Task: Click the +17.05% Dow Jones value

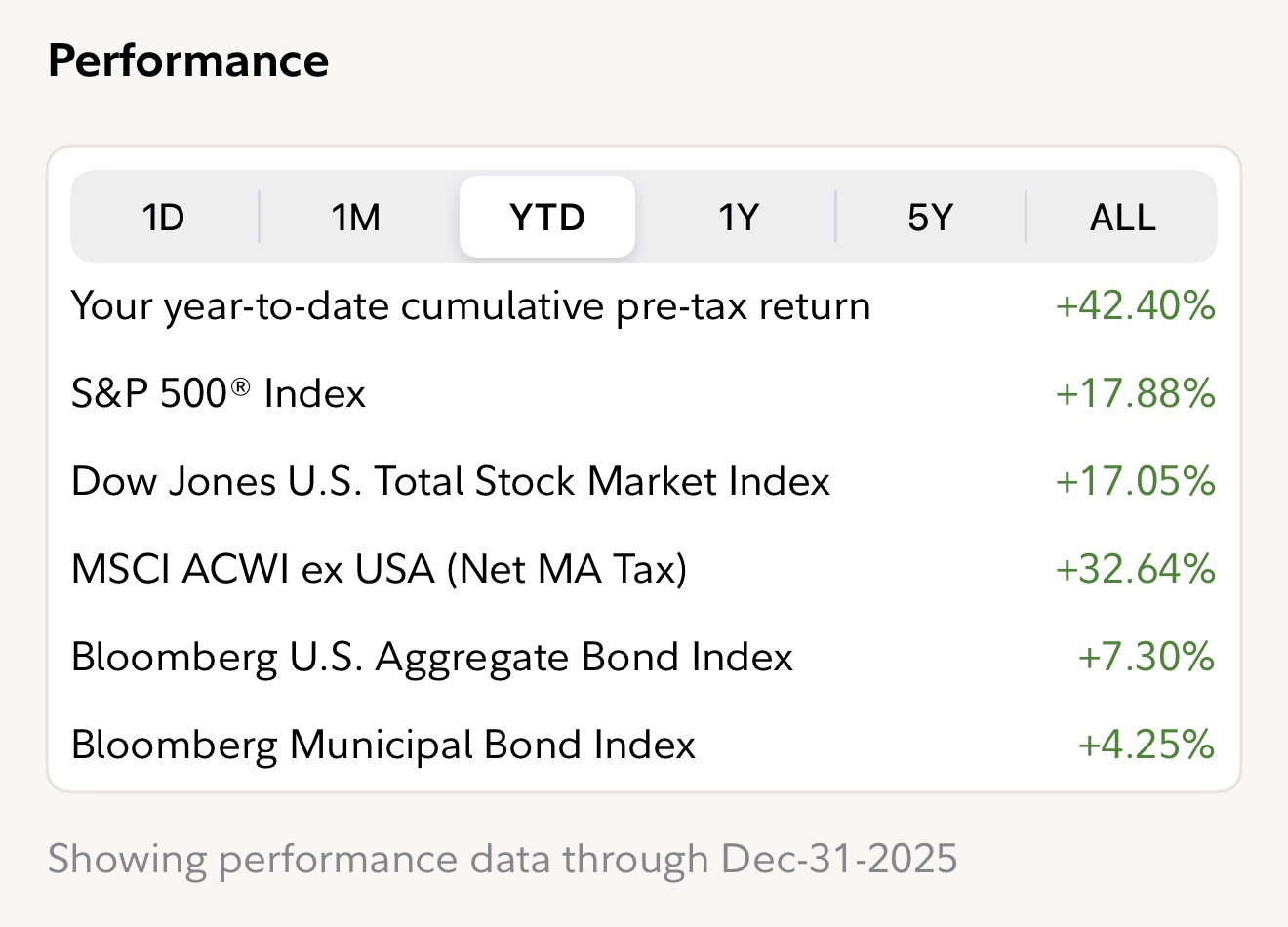Action: point(1135,482)
